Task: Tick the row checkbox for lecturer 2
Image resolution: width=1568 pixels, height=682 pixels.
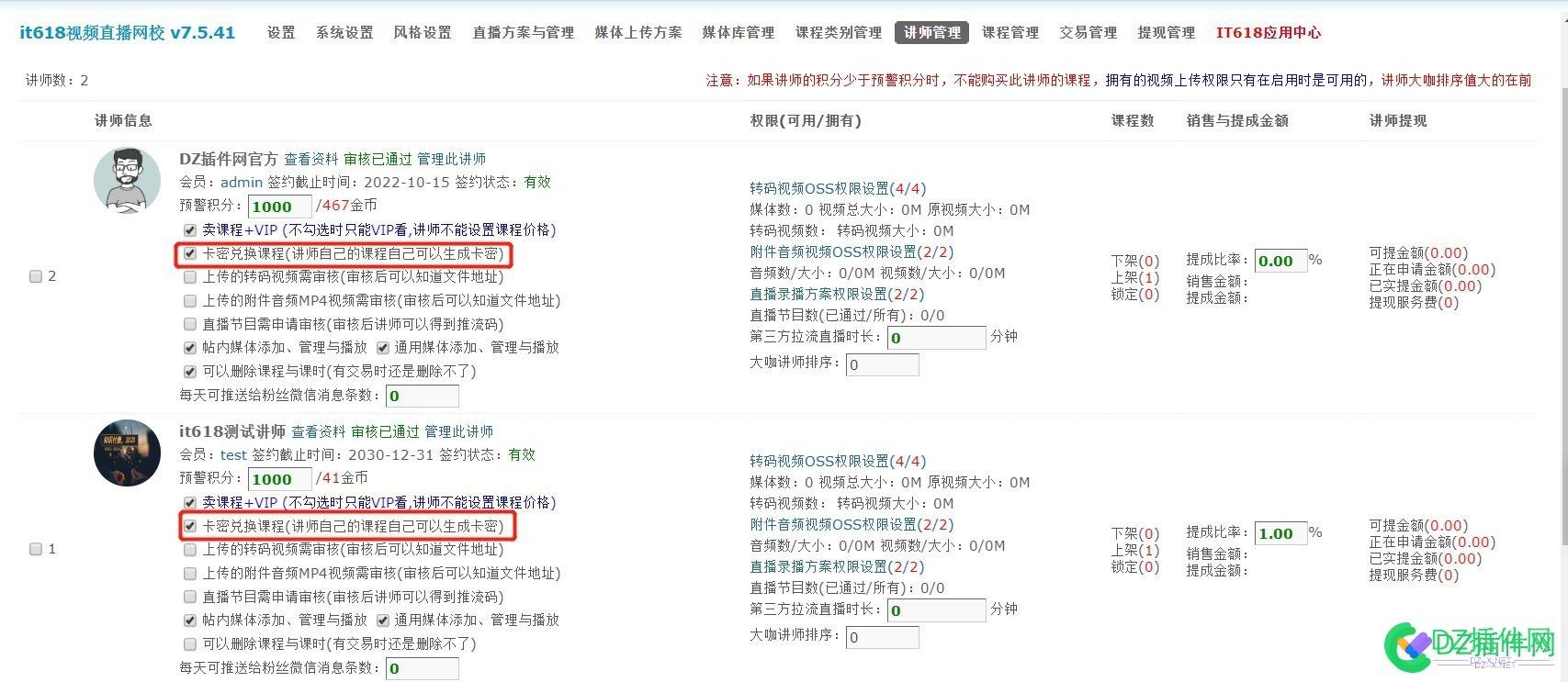Action: (36, 276)
